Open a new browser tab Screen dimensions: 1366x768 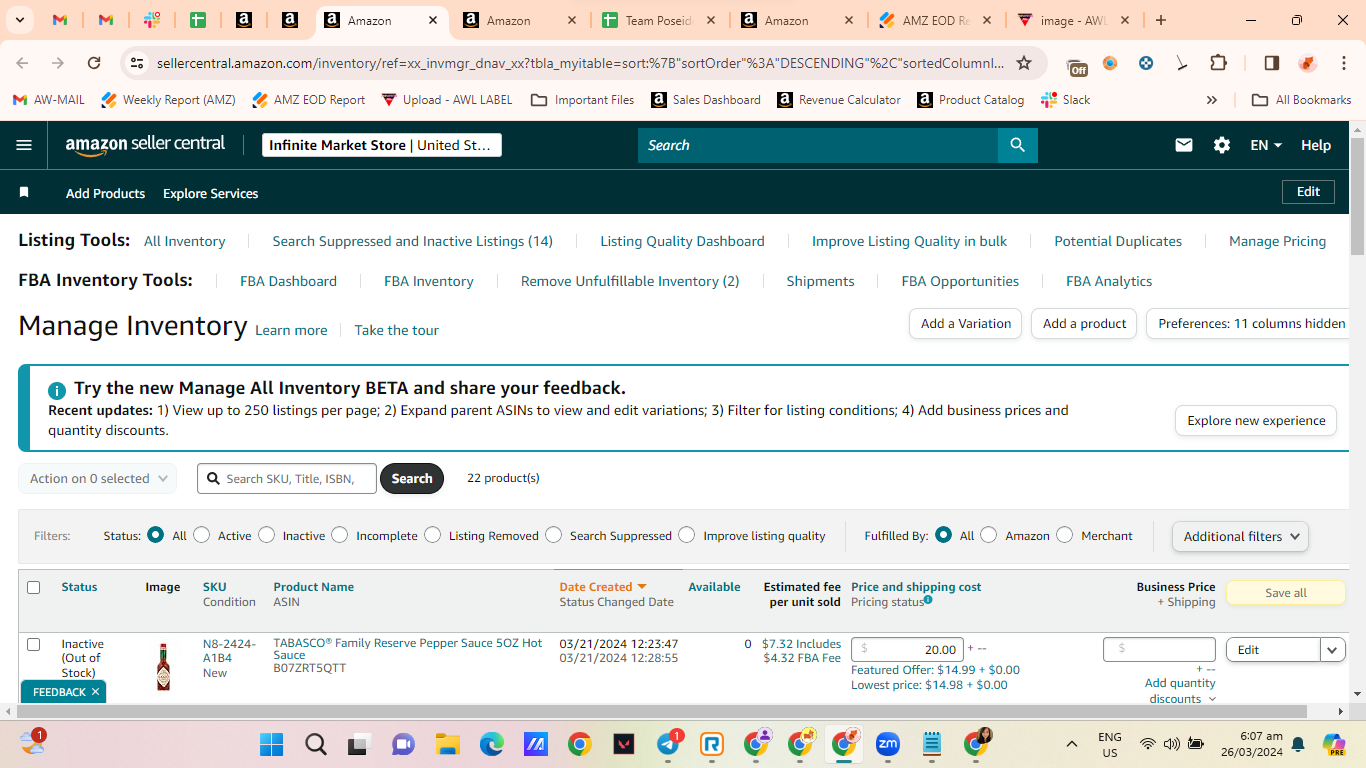[x=1161, y=20]
